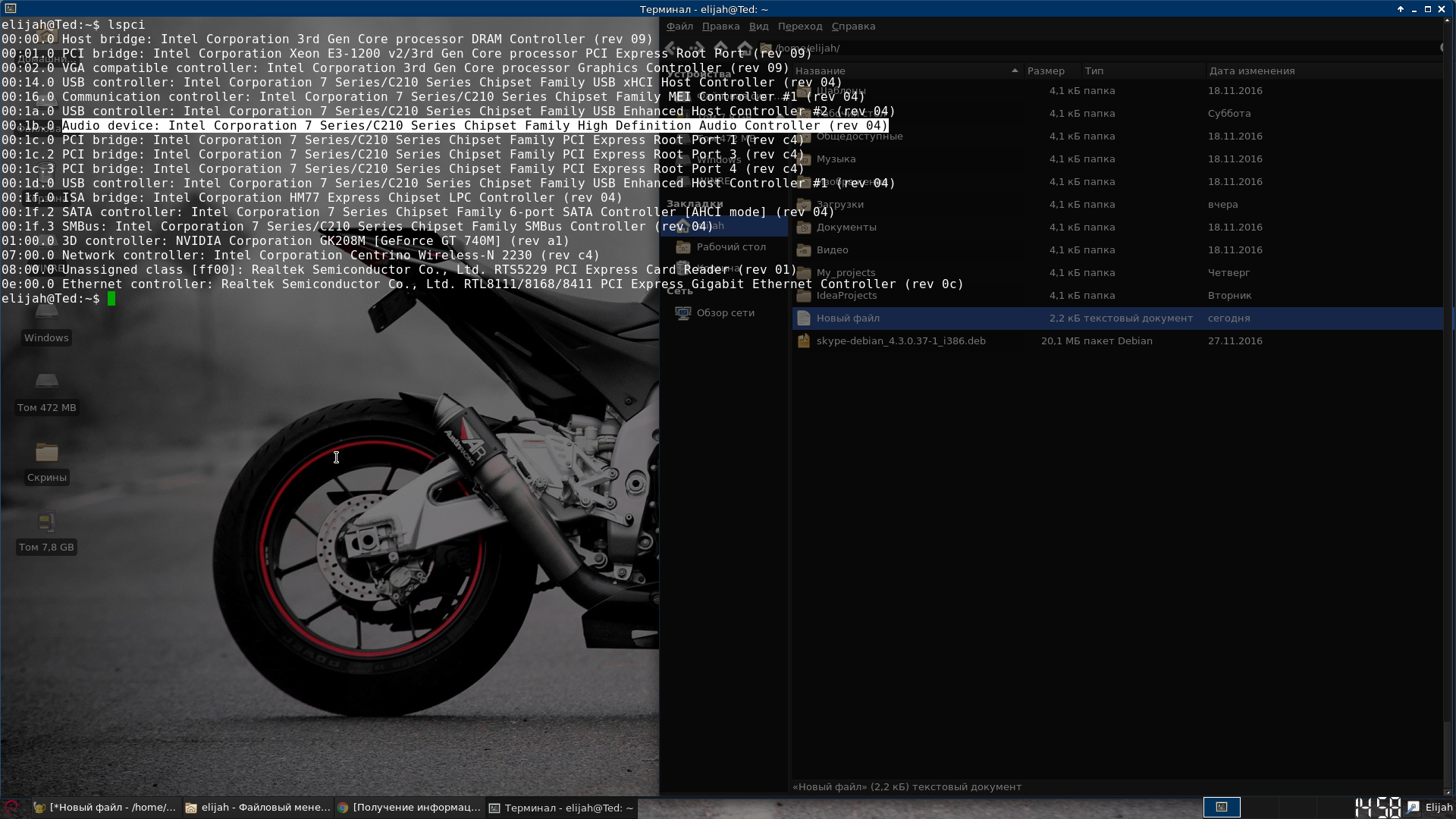Open the Файл menu in file manager

click(x=679, y=26)
